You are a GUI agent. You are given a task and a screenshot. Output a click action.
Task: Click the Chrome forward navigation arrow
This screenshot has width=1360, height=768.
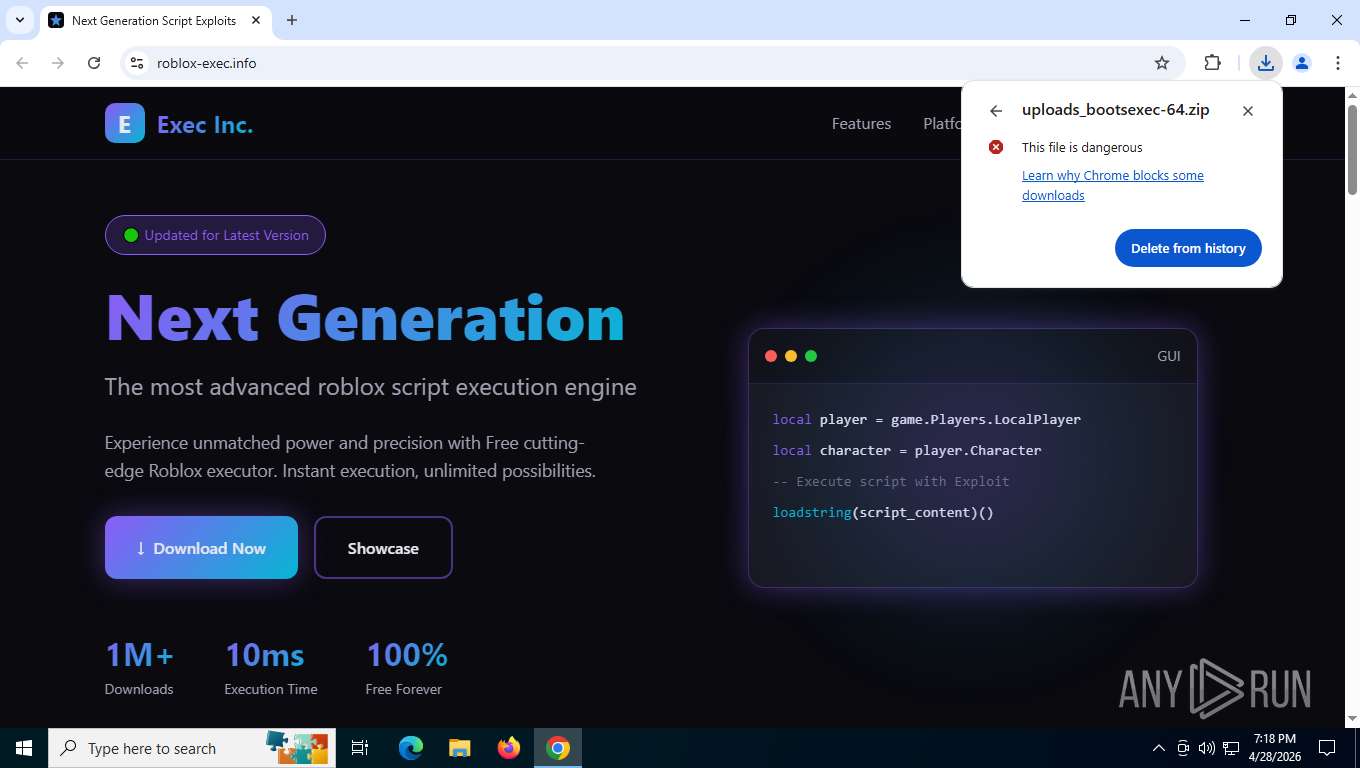pyautogui.click(x=58, y=63)
